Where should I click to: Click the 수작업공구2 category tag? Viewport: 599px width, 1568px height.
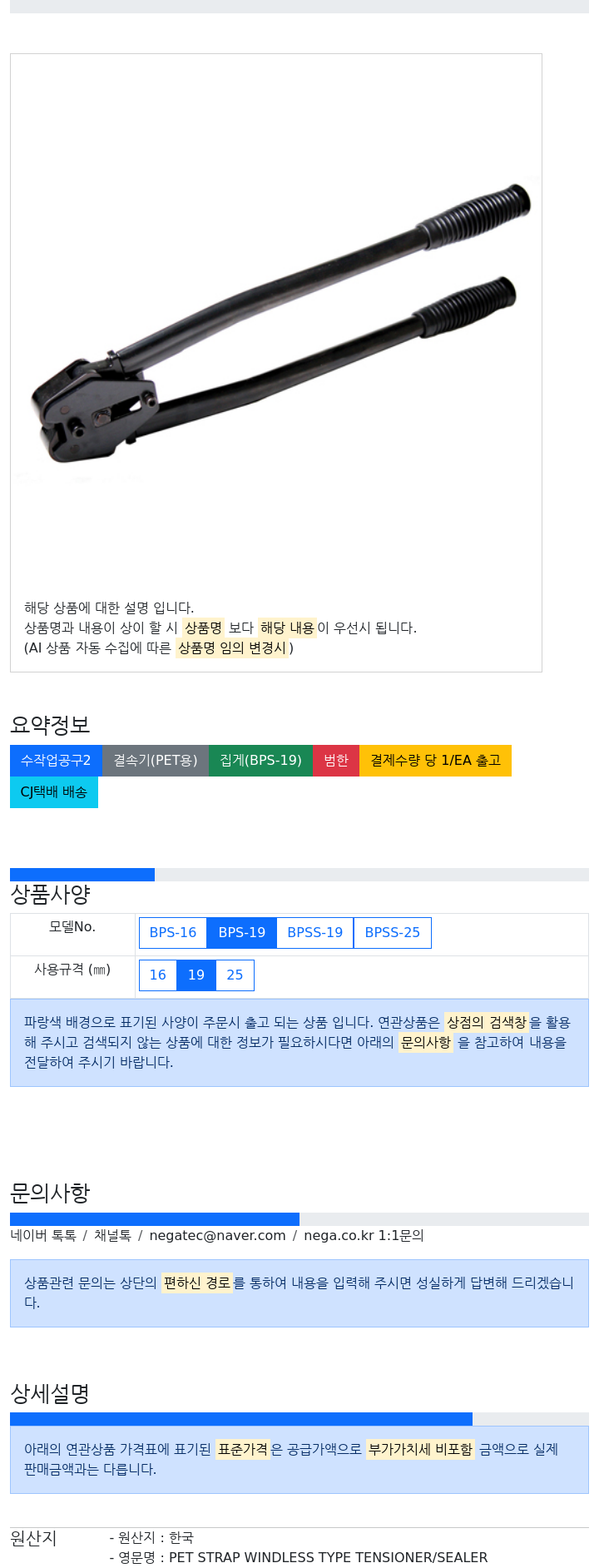tap(56, 761)
